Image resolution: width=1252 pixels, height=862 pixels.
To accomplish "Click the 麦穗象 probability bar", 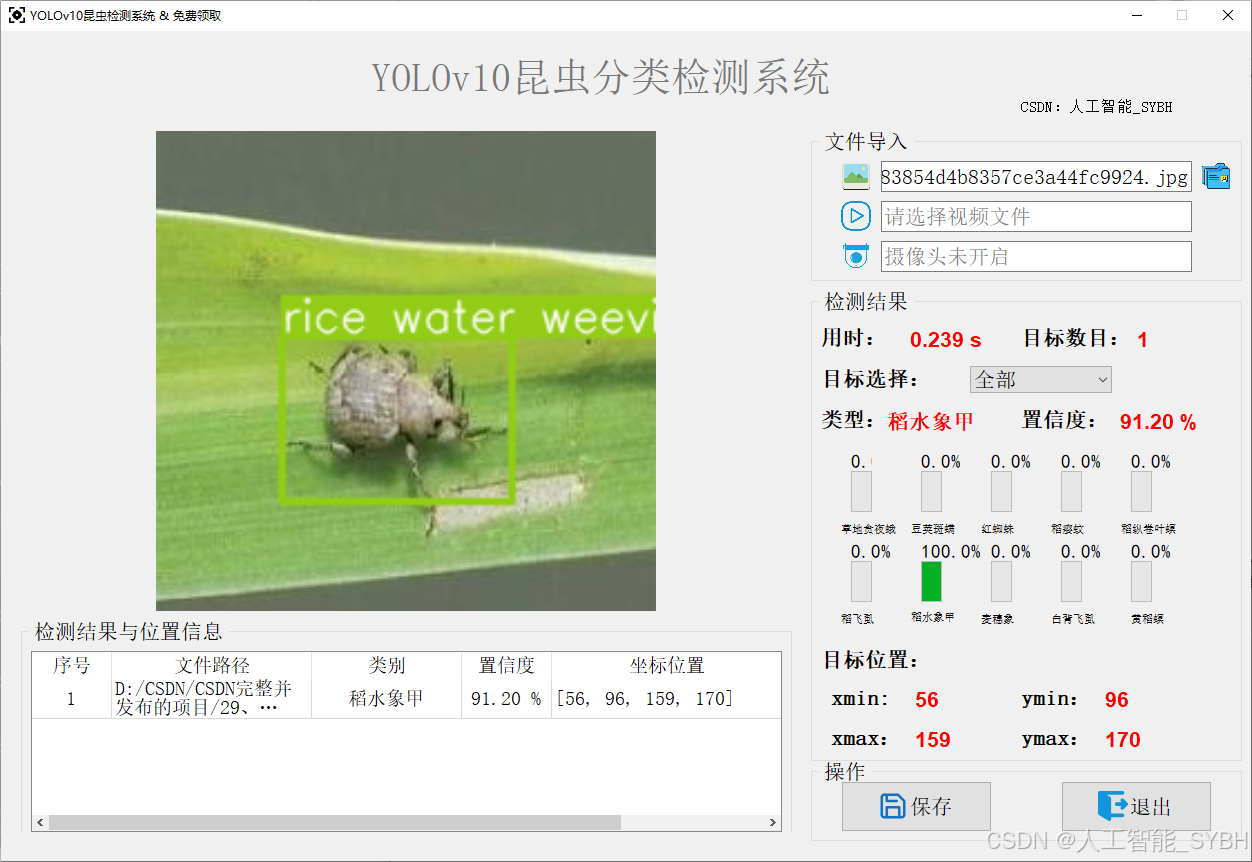I will tap(1001, 582).
